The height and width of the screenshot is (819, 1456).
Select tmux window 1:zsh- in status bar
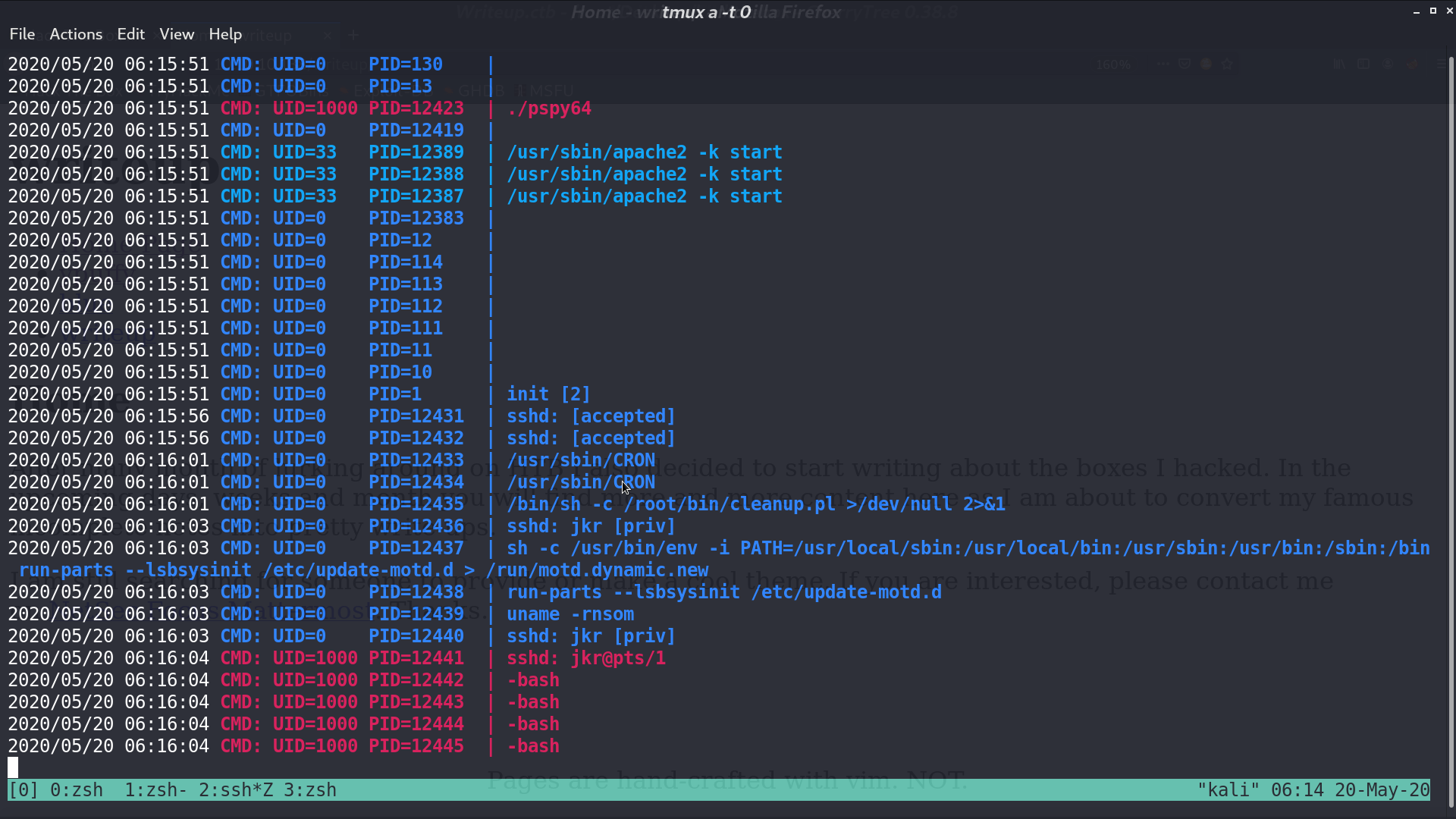point(156,790)
